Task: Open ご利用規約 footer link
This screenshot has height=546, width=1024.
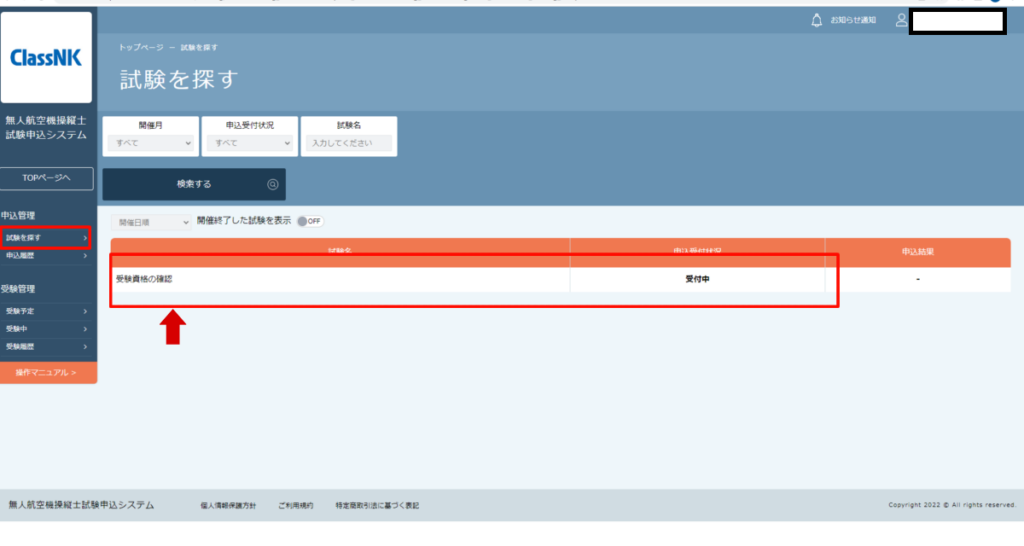Action: pos(295,506)
